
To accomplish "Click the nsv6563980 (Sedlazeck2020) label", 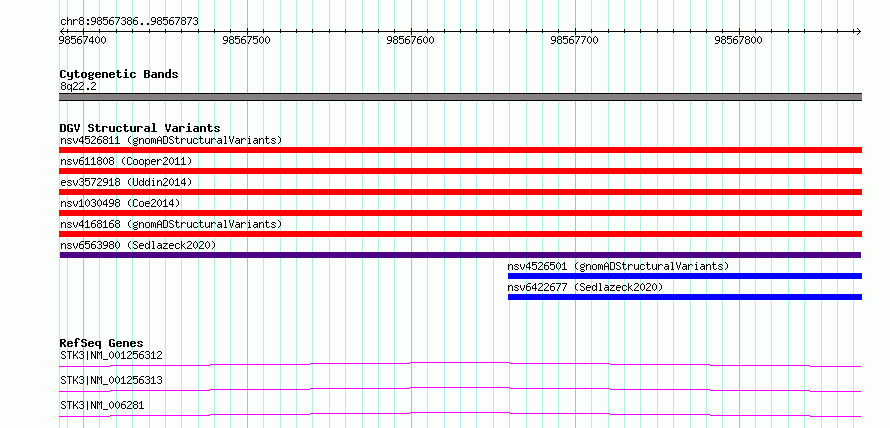I will pyautogui.click(x=138, y=245).
